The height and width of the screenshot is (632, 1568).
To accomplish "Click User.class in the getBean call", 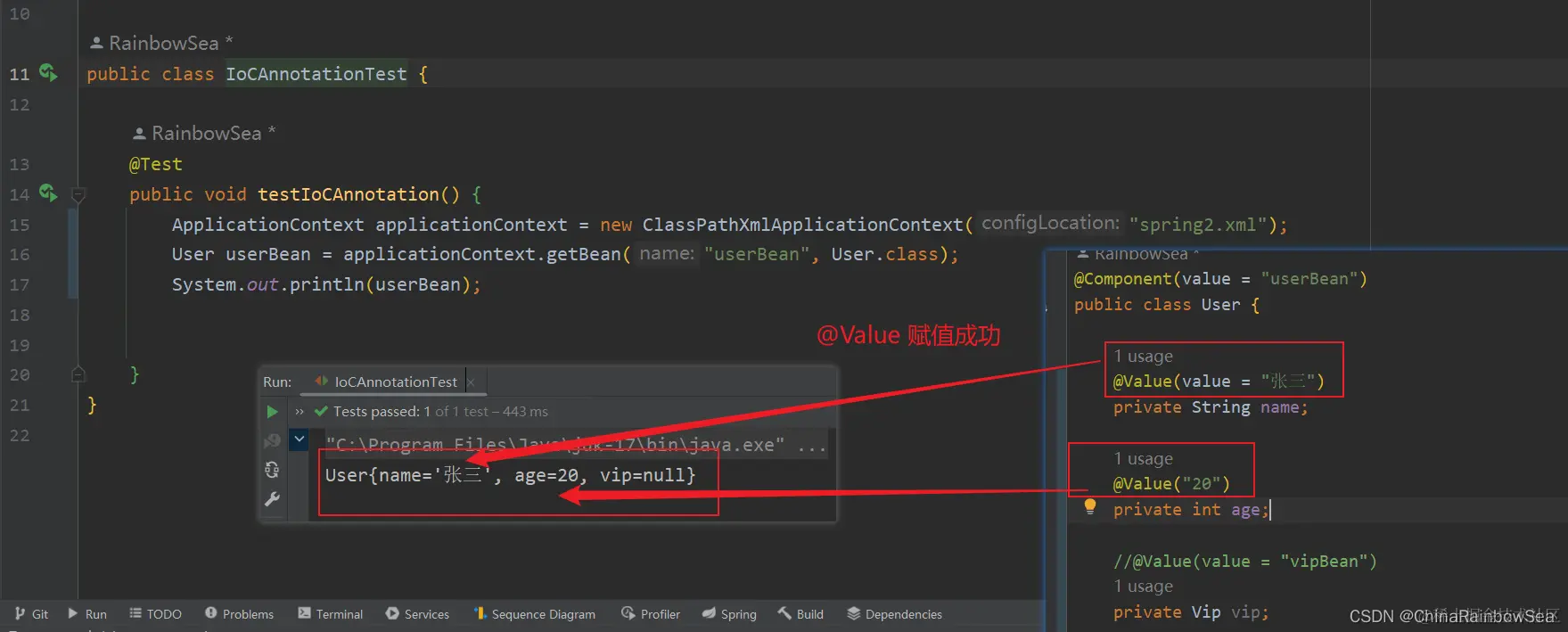I will 885,255.
